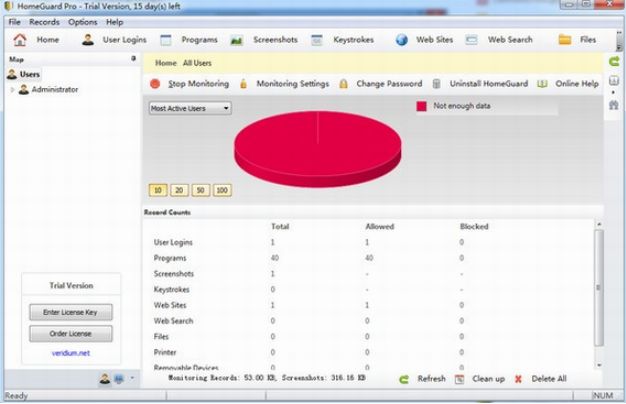Open the Screenshots view

pos(265,40)
